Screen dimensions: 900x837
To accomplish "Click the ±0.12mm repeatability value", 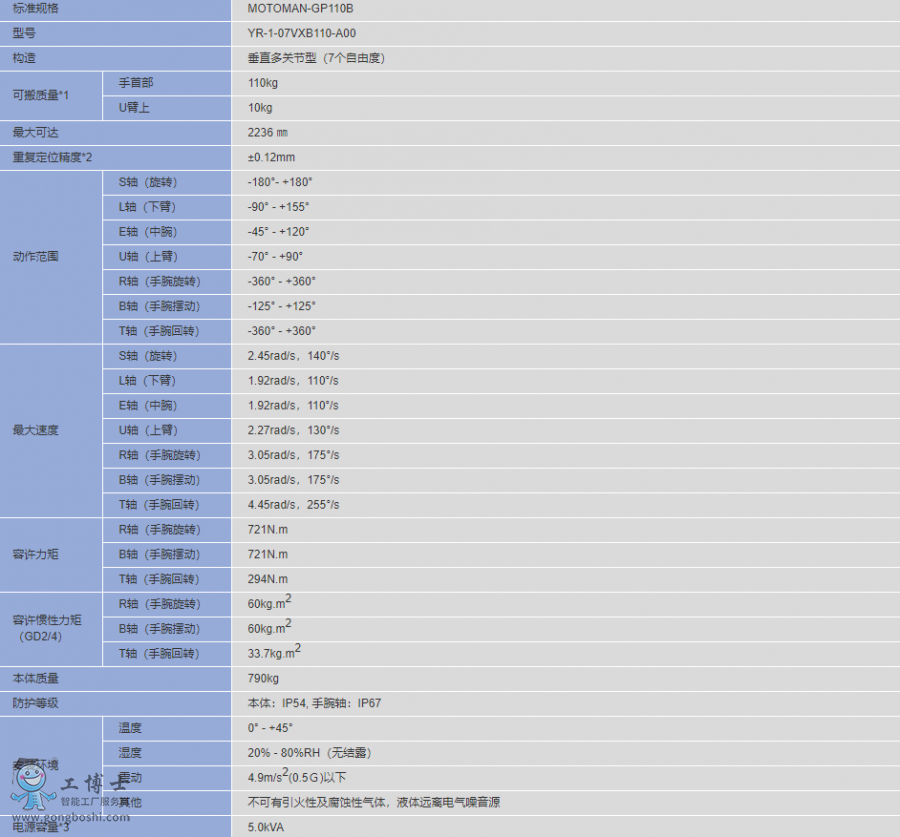I will (271, 157).
